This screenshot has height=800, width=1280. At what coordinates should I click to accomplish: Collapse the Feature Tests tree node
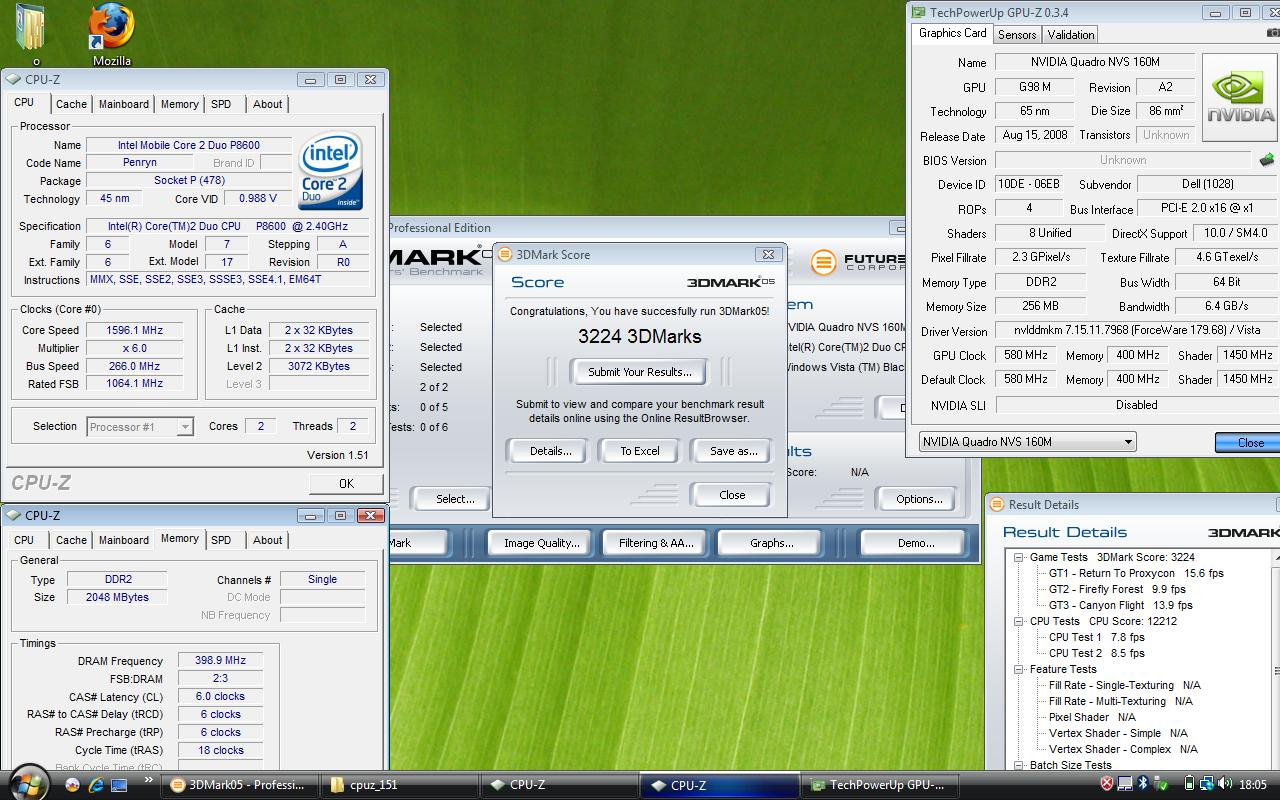1018,669
